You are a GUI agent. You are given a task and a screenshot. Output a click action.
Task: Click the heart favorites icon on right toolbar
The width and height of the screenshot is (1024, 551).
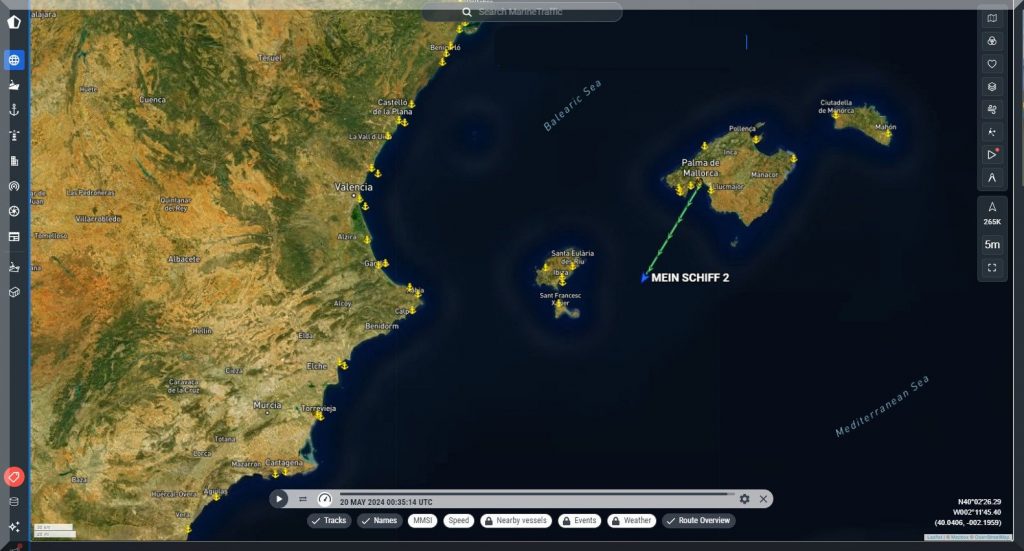[991, 64]
